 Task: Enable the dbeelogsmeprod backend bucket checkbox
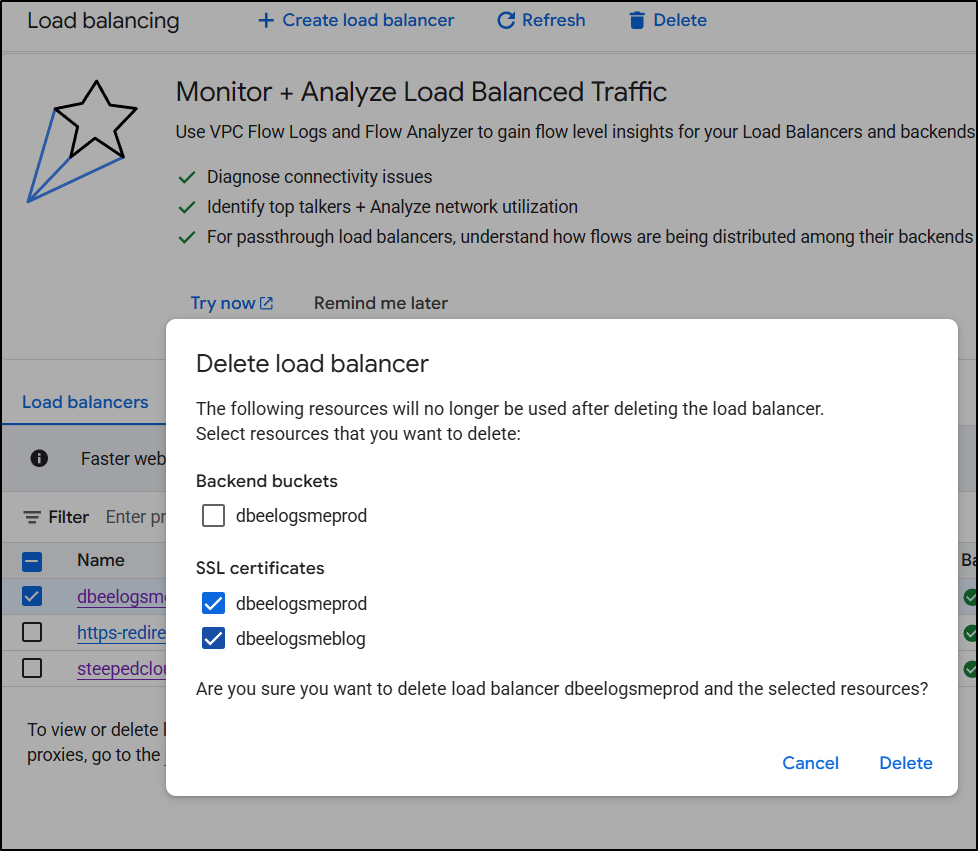click(213, 516)
